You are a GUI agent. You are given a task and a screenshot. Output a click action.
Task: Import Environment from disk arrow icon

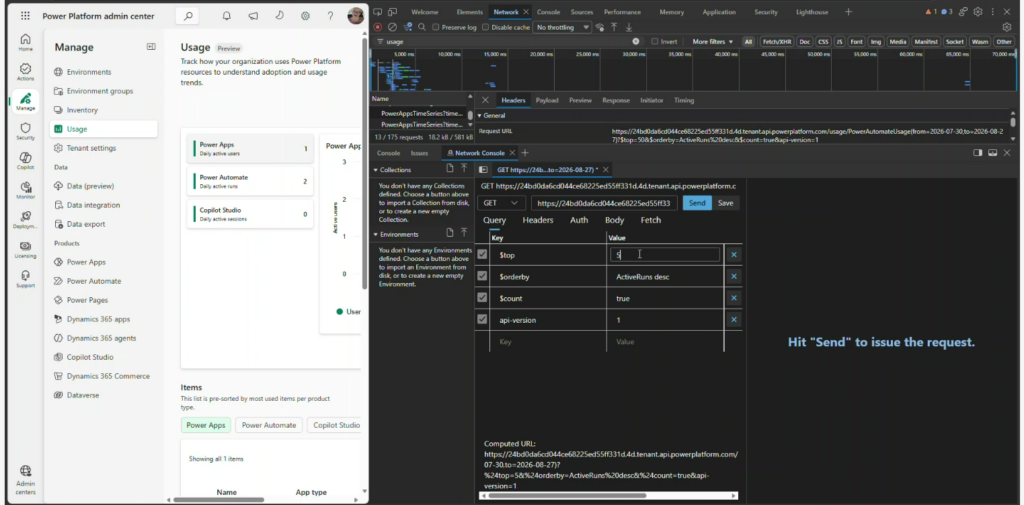click(x=464, y=233)
